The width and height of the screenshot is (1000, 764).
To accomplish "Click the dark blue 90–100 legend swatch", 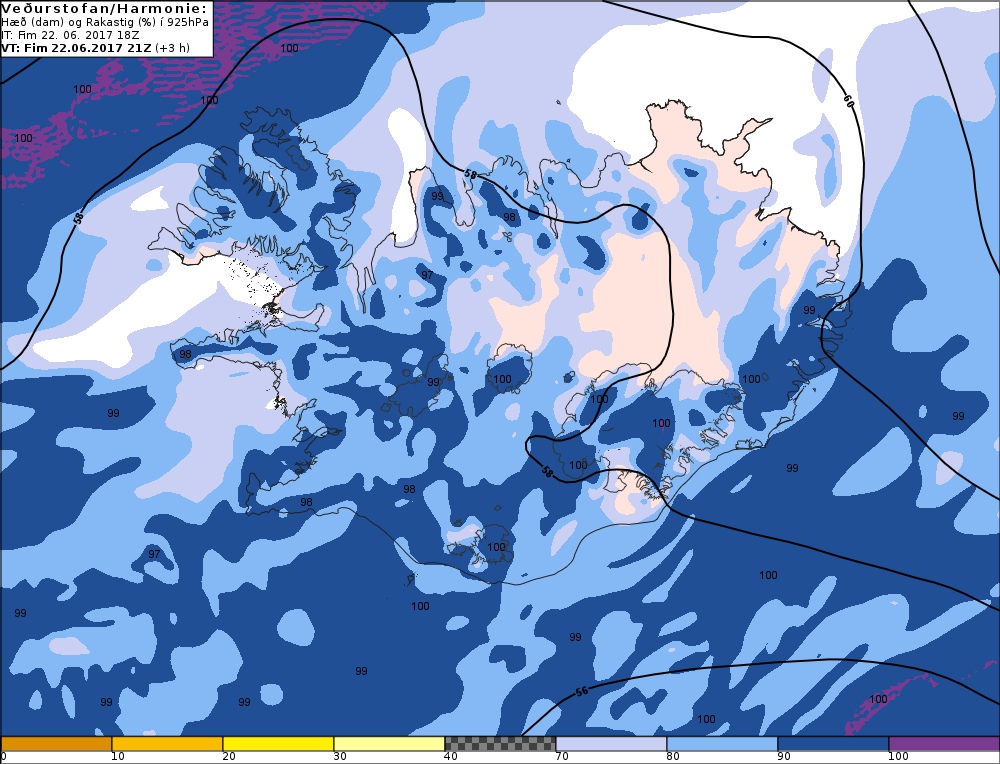I will click(x=833, y=744).
